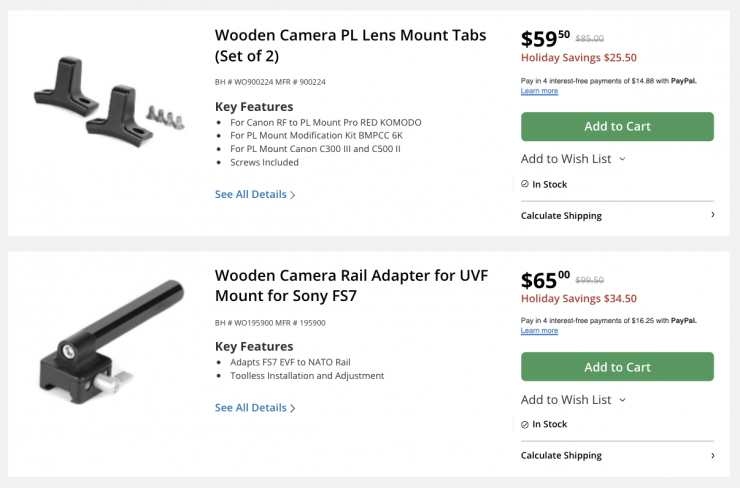Click the $65.00 sale price

pos(545,281)
